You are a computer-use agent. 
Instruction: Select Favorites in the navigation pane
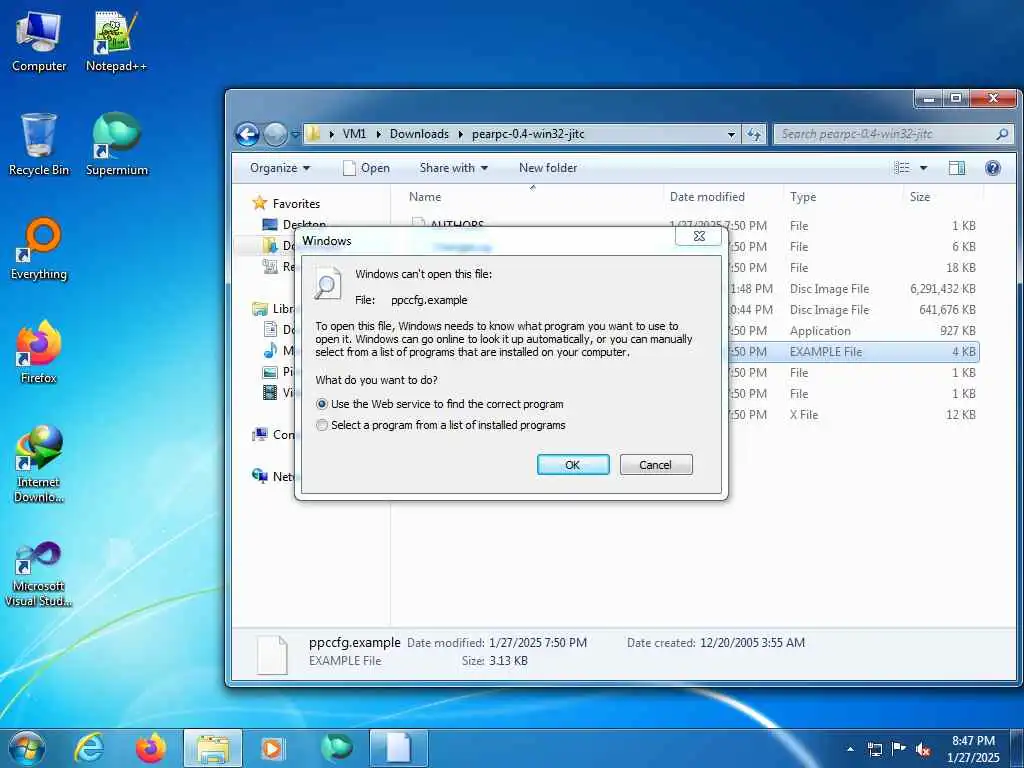point(296,204)
